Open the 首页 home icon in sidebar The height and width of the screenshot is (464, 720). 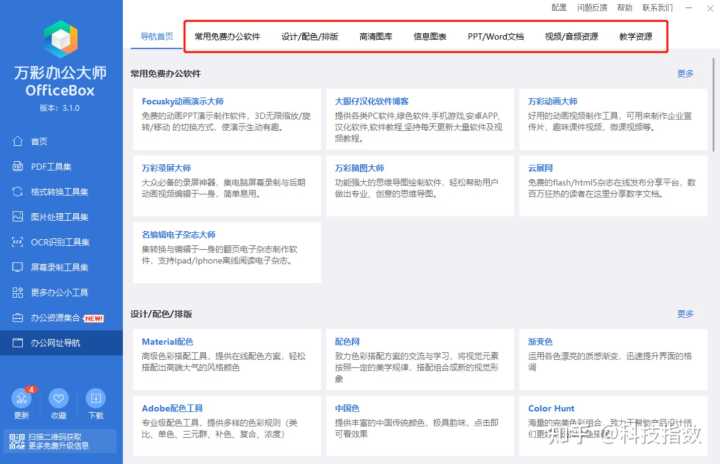click(17, 141)
